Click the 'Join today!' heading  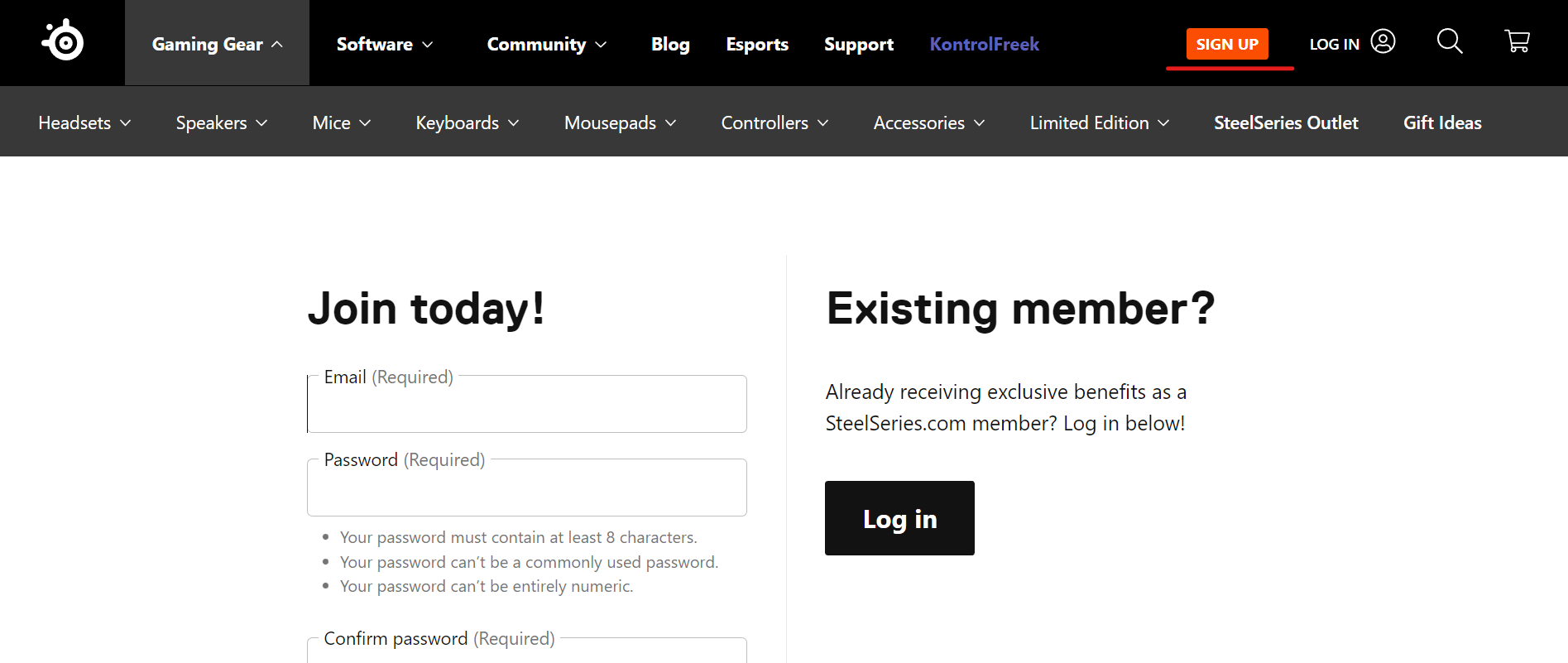[x=426, y=309]
